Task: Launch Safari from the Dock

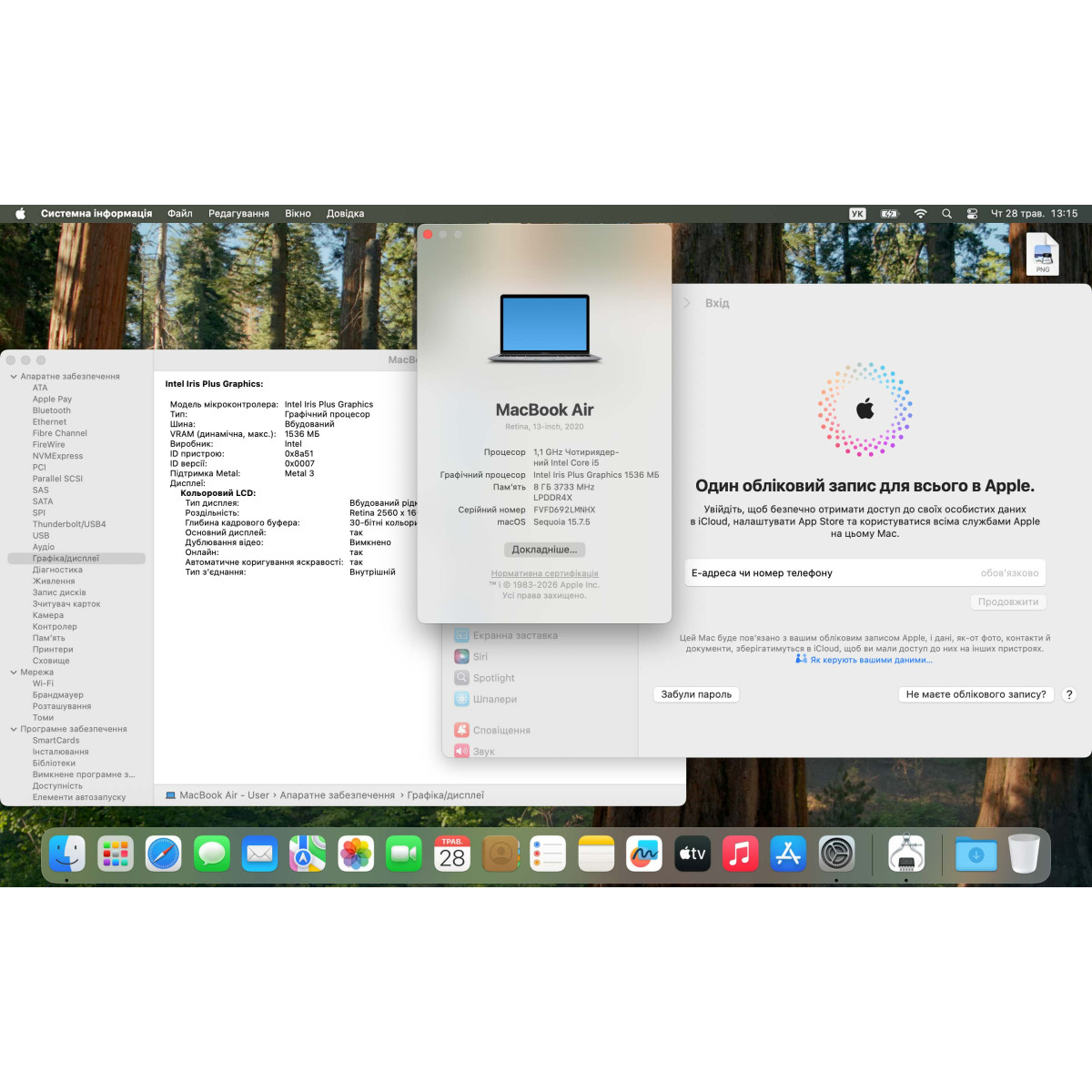Action: click(x=164, y=854)
